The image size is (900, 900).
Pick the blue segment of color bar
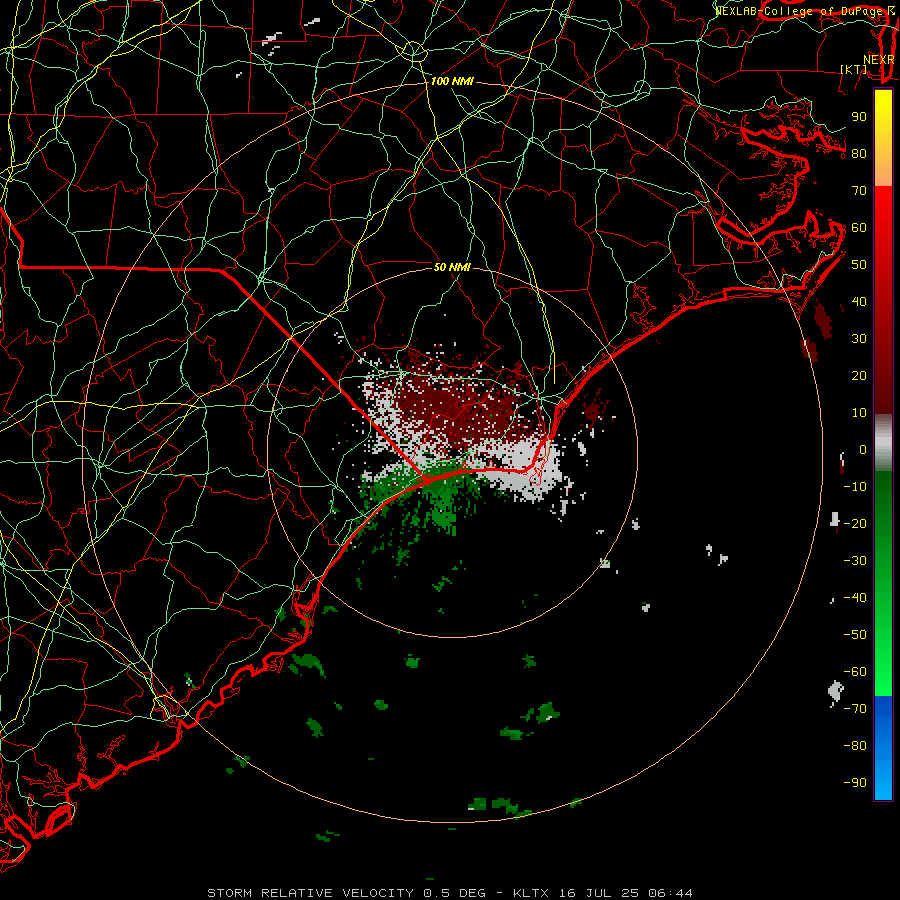tap(883, 747)
